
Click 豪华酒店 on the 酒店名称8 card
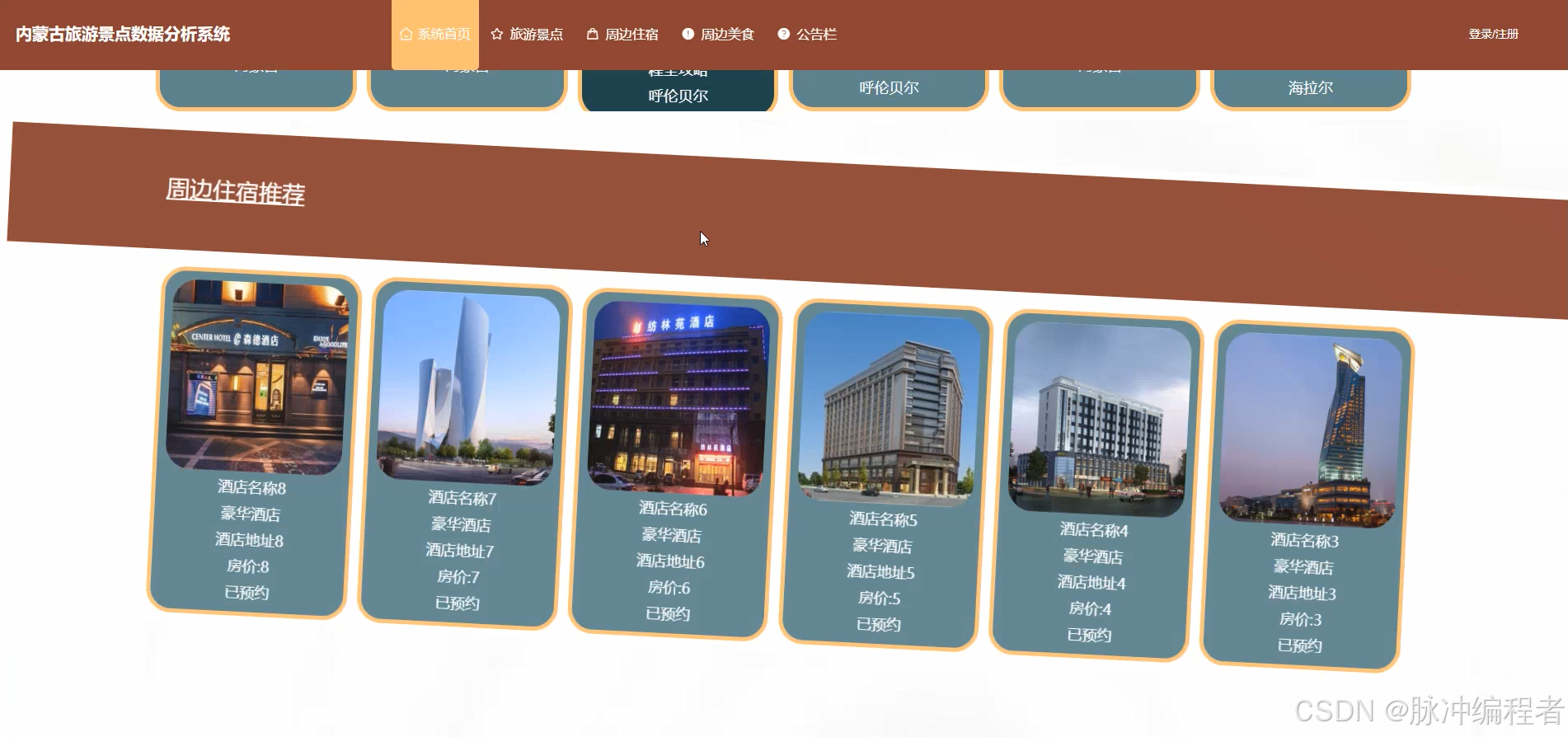point(250,514)
